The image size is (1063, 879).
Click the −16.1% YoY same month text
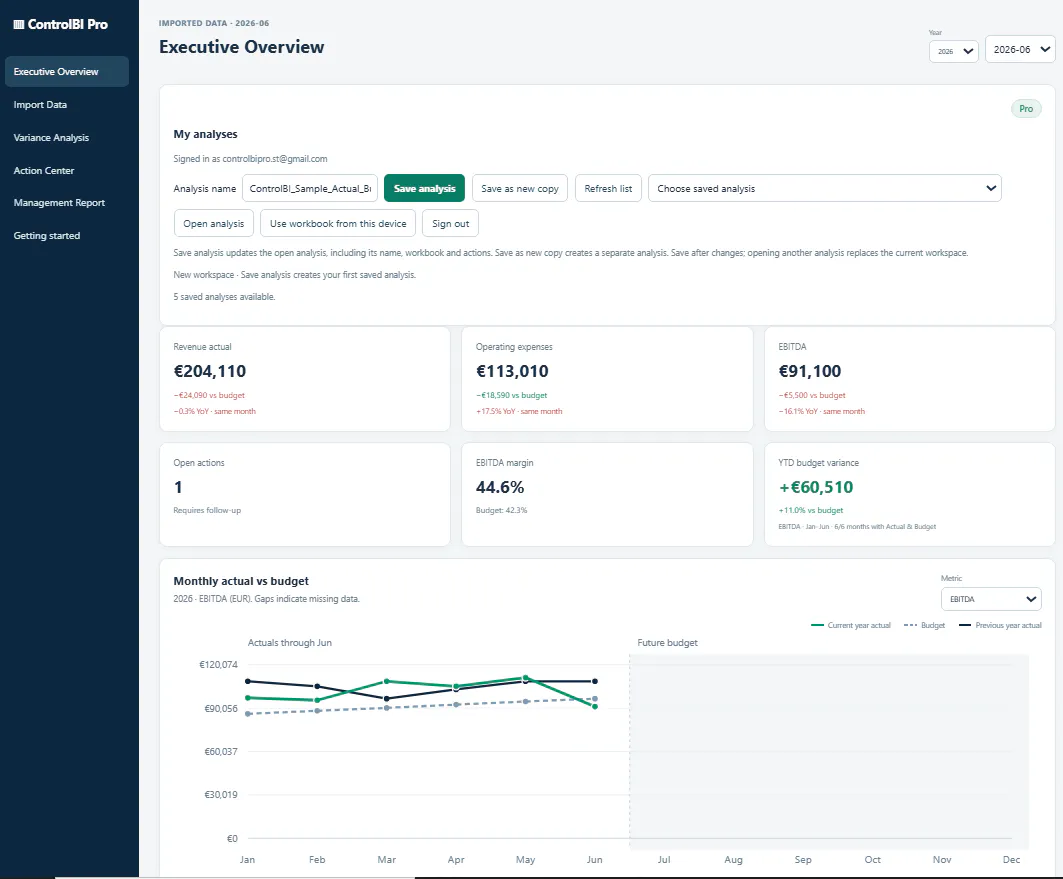pos(822,411)
